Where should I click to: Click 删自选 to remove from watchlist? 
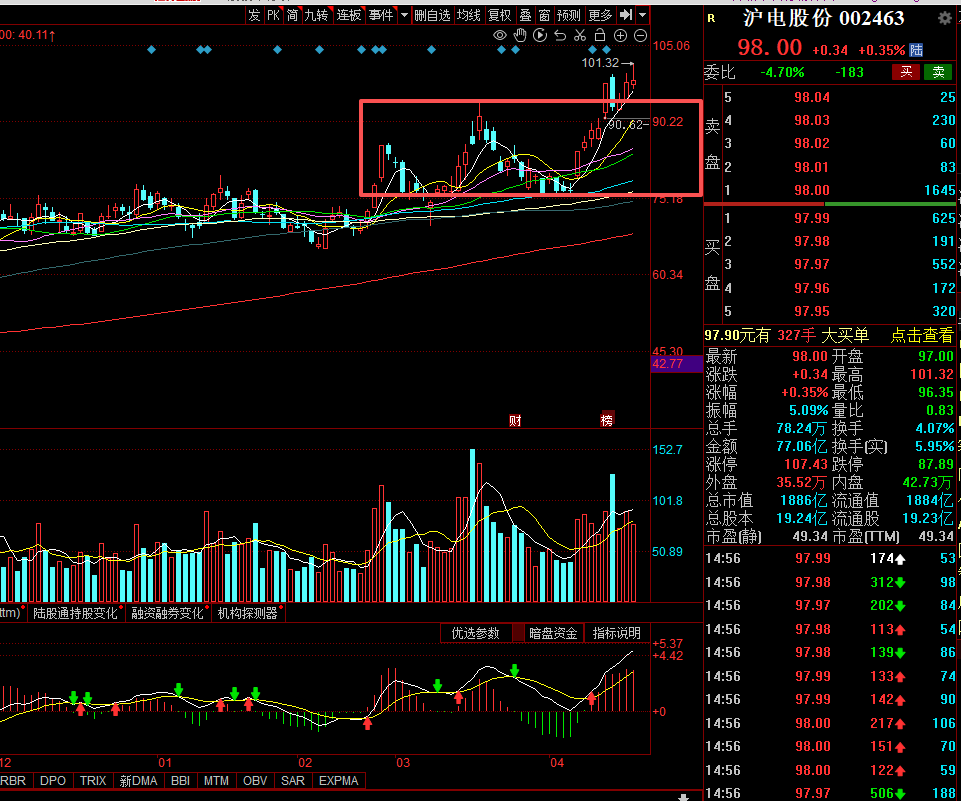[x=432, y=15]
